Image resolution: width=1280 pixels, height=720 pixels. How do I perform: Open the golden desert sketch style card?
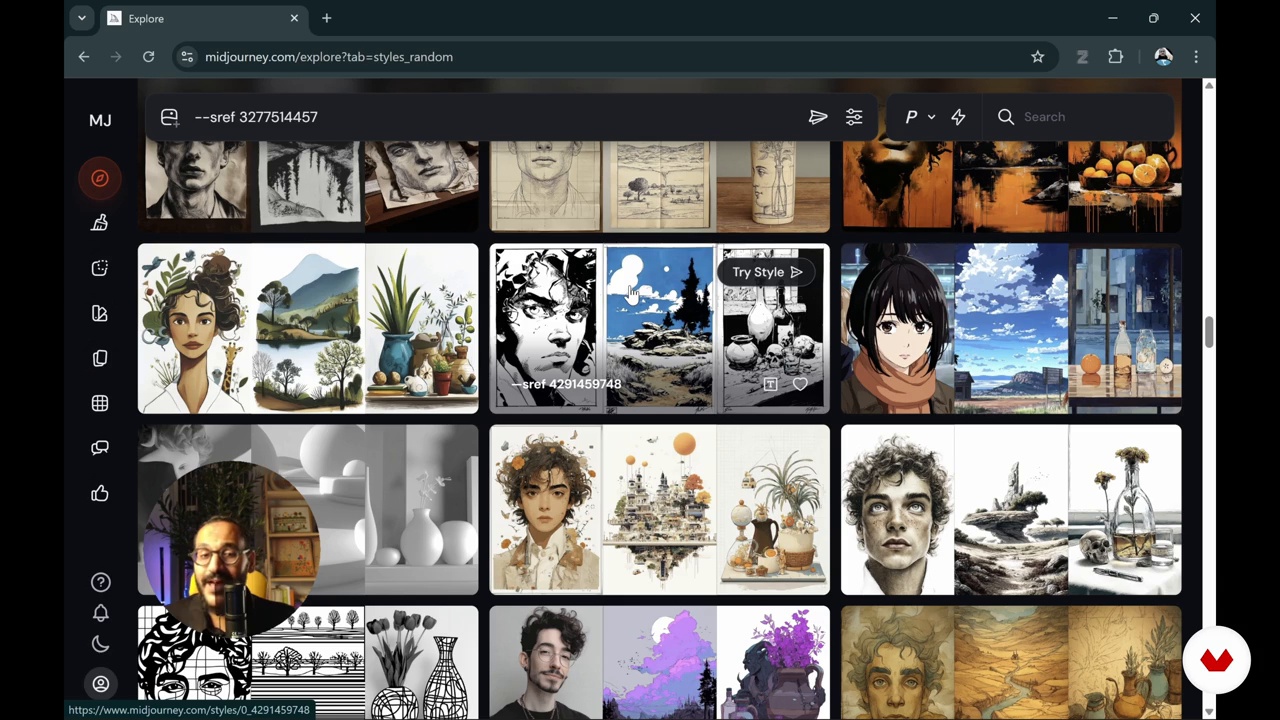(x=1011, y=662)
